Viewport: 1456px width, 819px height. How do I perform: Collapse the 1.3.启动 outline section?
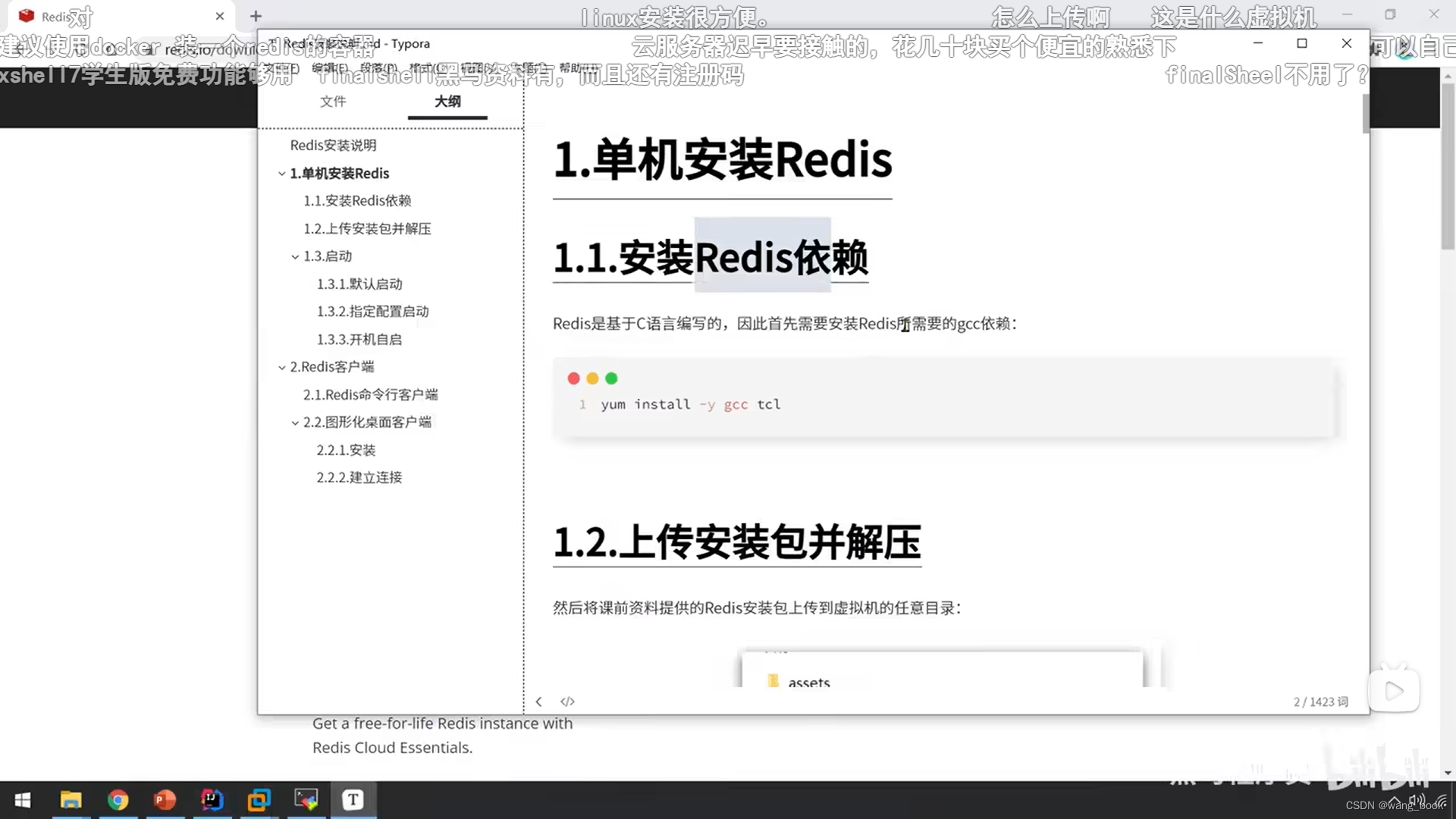coord(295,256)
